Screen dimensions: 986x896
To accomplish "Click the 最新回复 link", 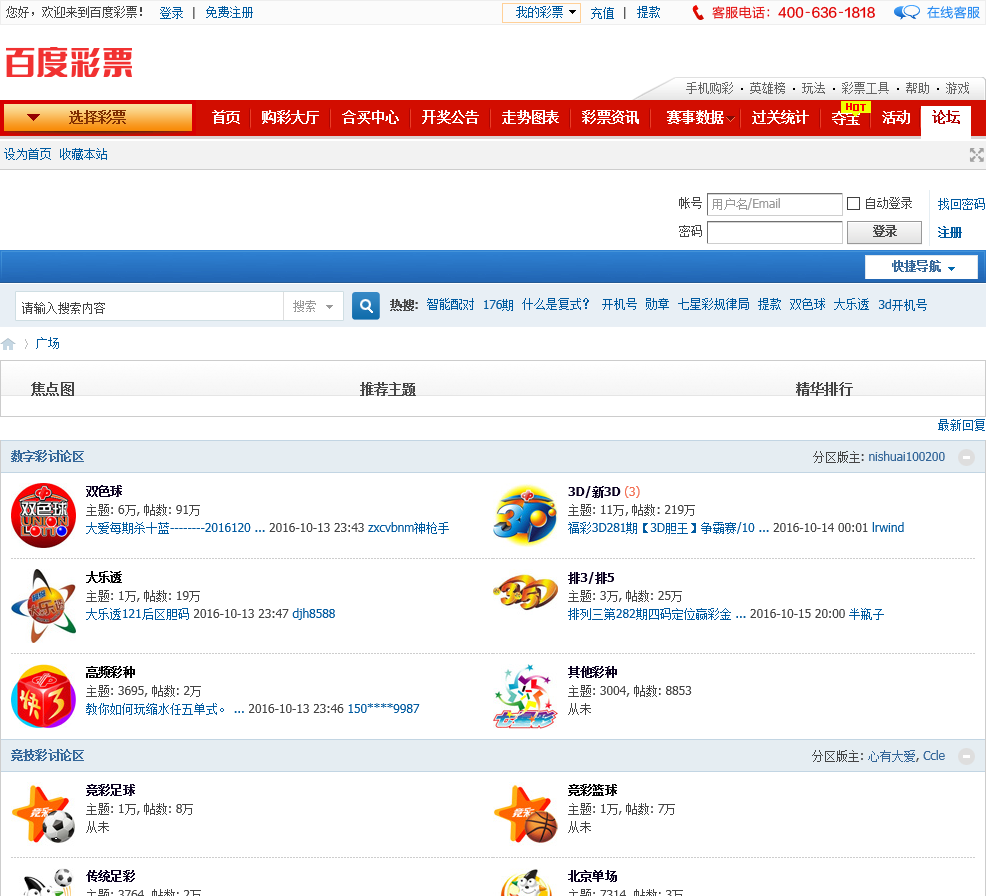I will coord(961,426).
